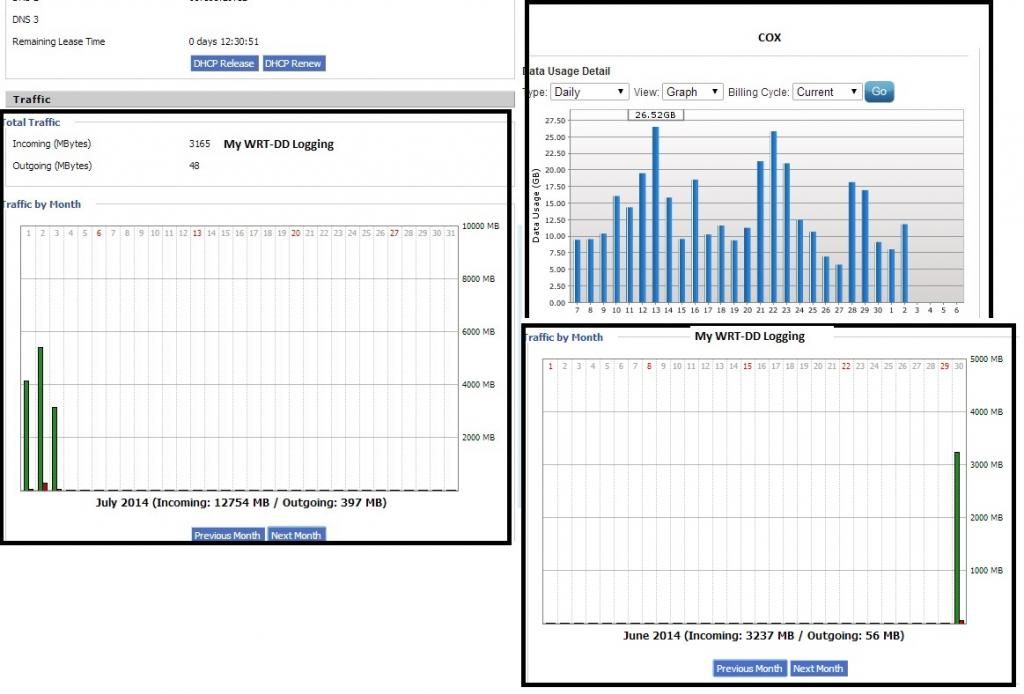Viewport: 1024px width, 694px height.
Task: Click Next Month under the June 2014 graph
Action: coord(817,668)
